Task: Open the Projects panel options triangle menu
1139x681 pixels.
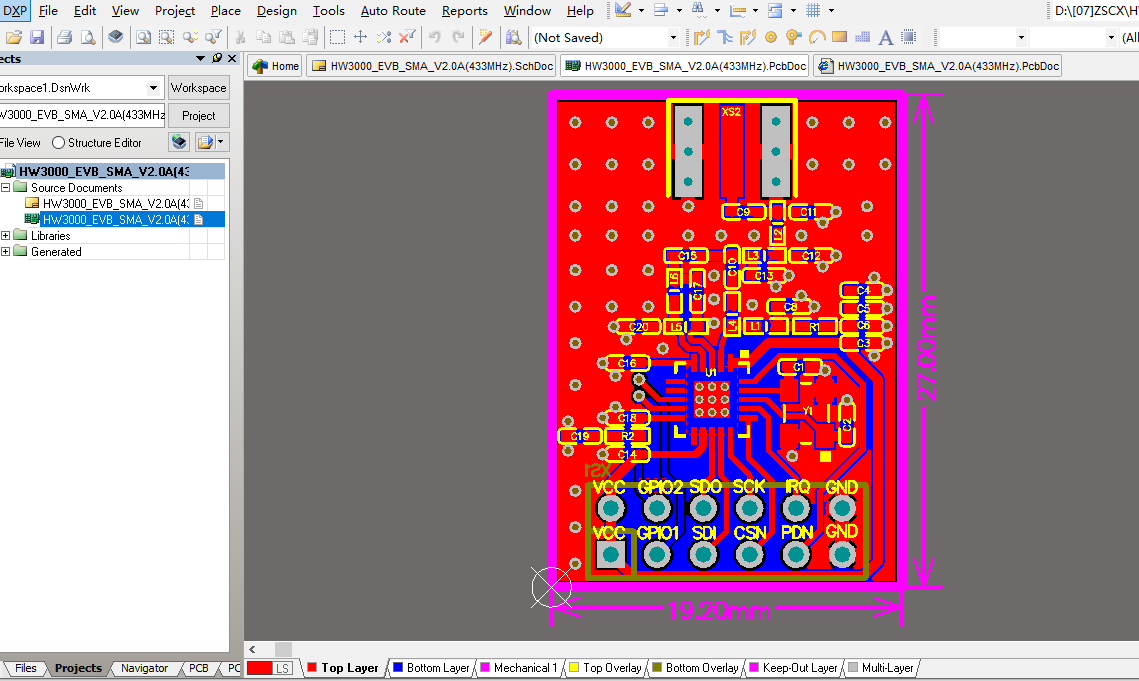Action: coord(200,58)
